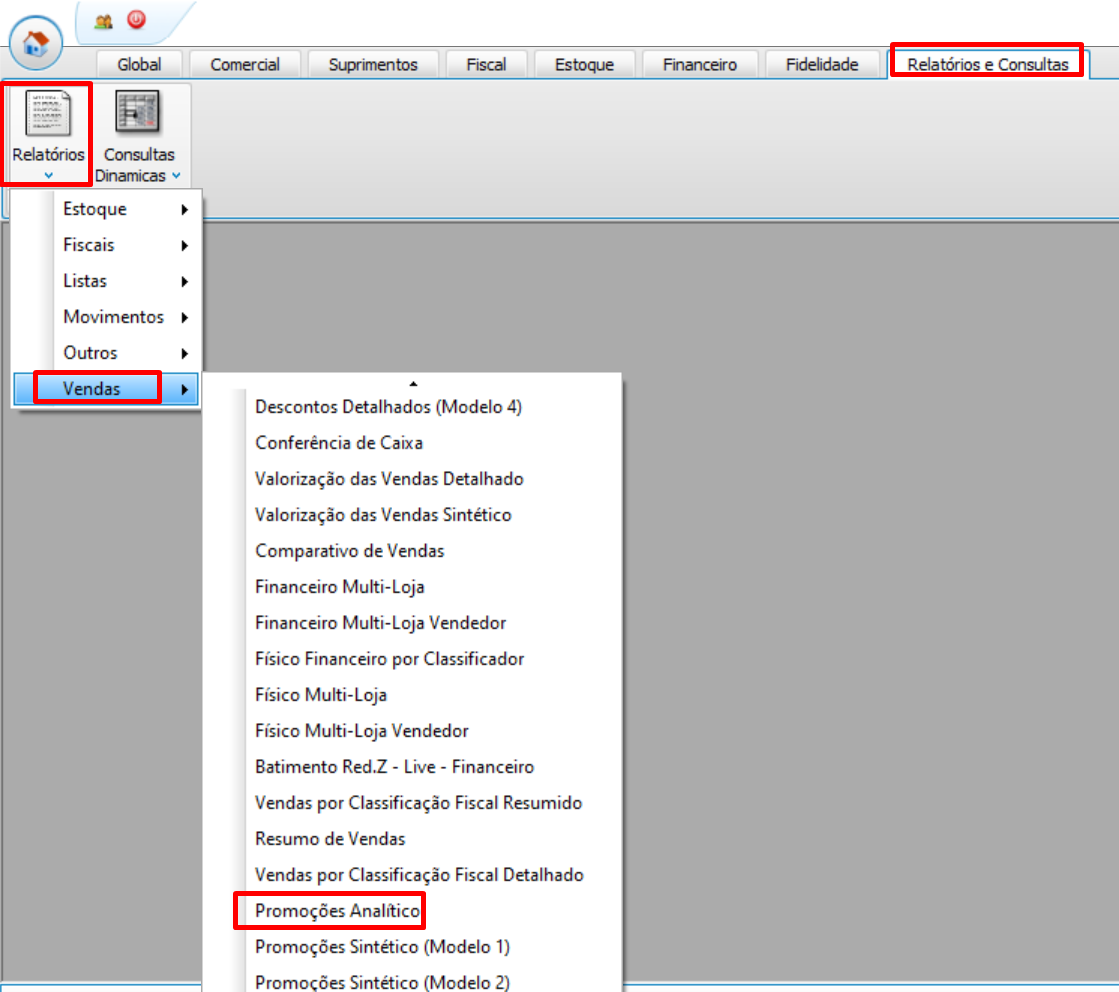Select Físico Multi-Loja Vendedor
Screen dimensions: 1119x992
coord(362,731)
